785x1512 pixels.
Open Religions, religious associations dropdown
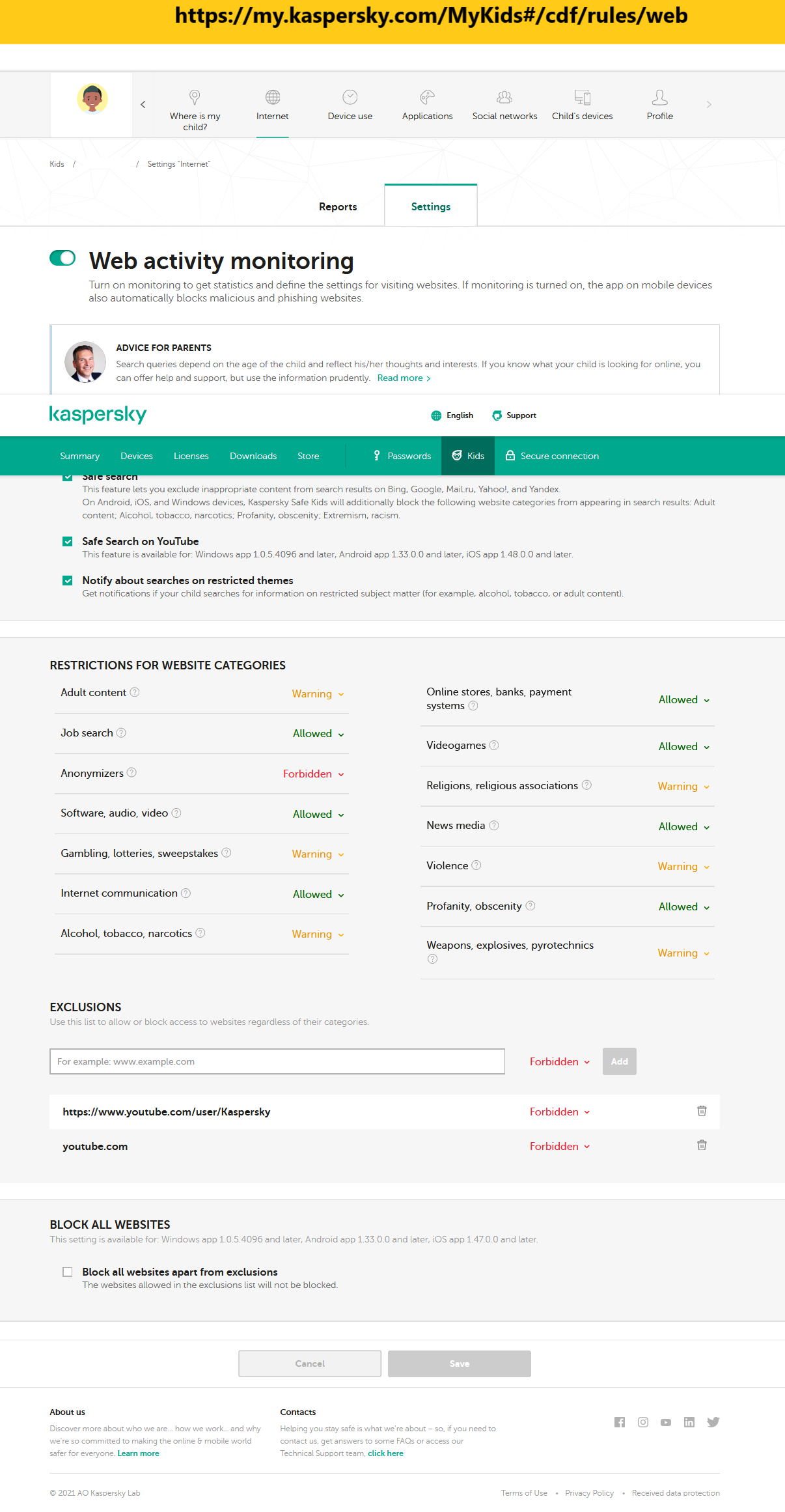[x=683, y=787]
